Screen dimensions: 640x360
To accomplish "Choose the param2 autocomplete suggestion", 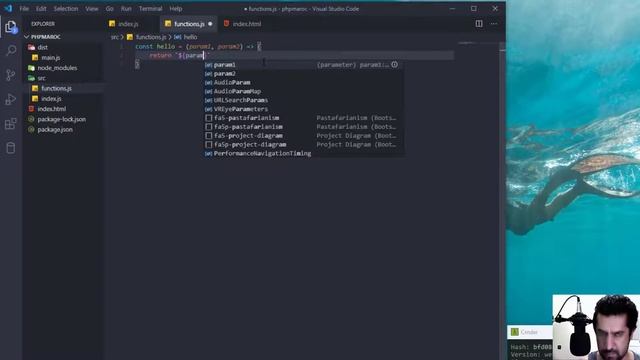I will 304,73.
